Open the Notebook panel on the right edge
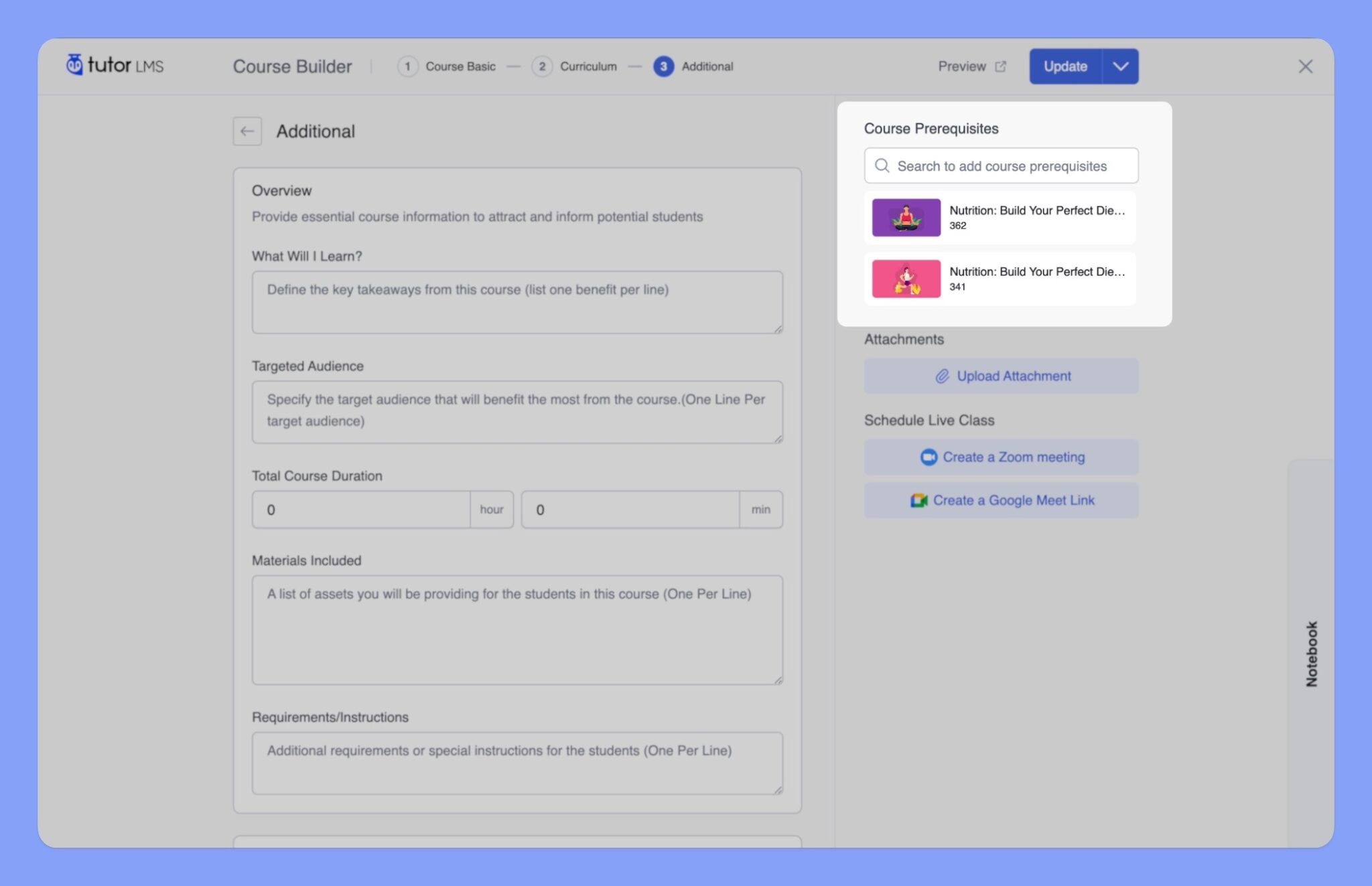This screenshot has height=886, width=1372. 1312,650
